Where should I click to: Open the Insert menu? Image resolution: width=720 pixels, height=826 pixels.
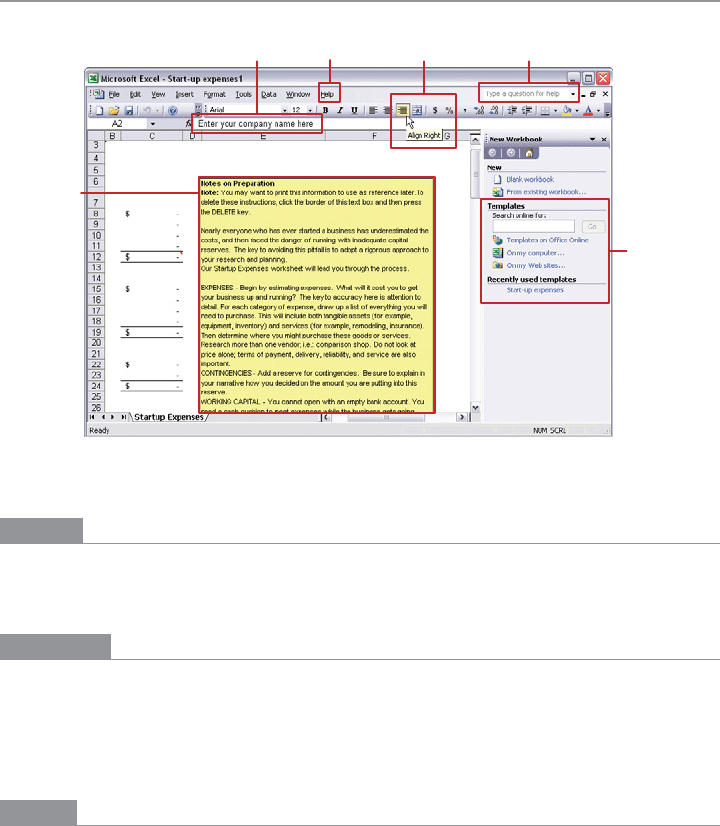[184, 94]
